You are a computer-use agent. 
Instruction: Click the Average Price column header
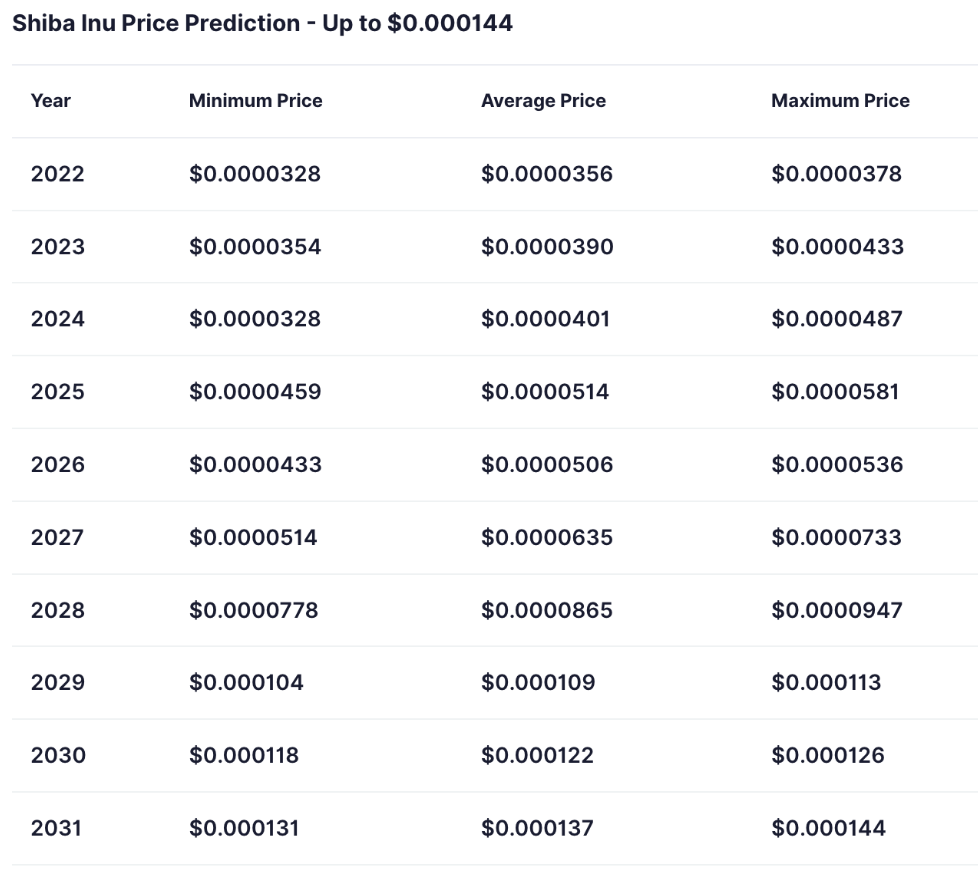(543, 101)
